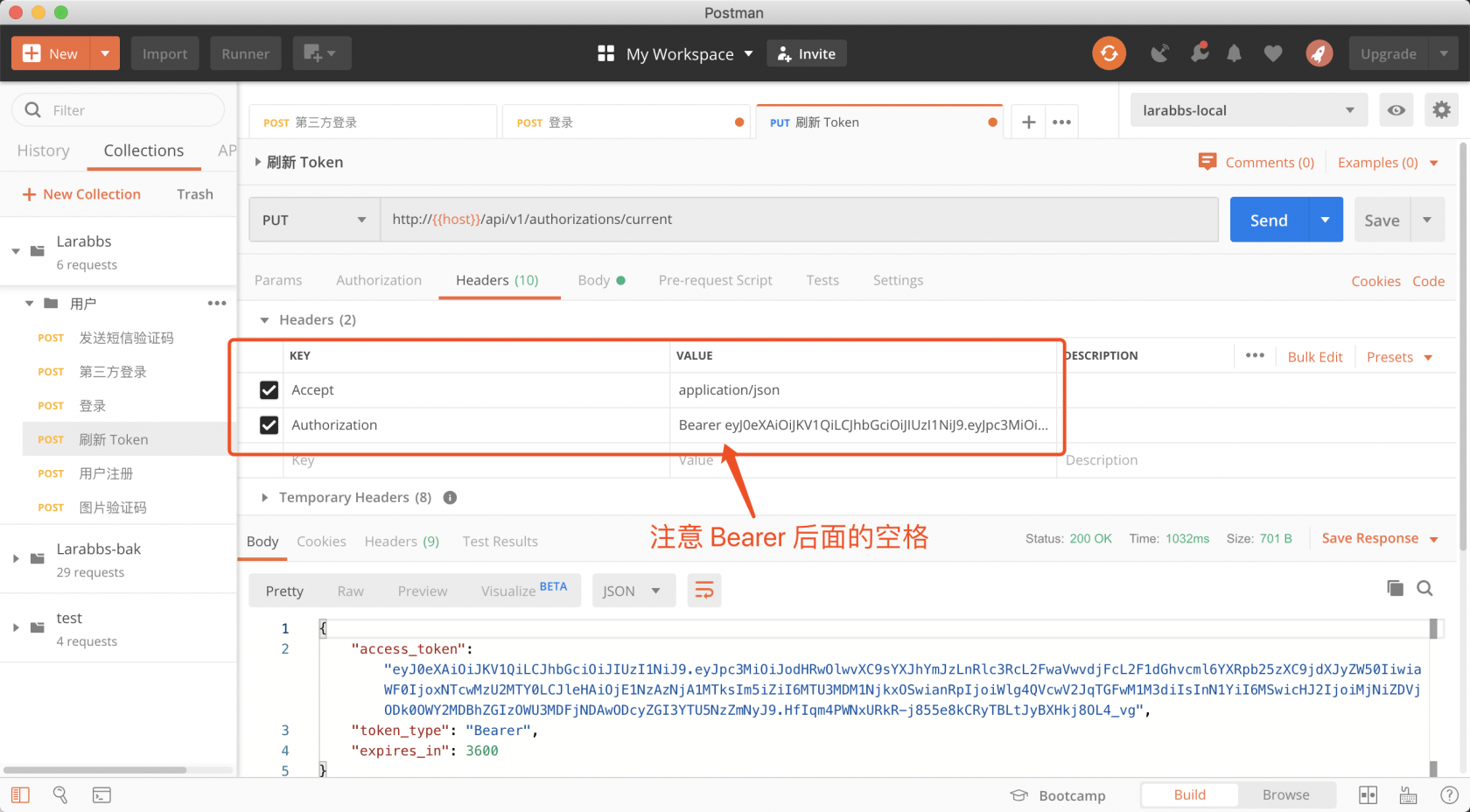Viewport: 1470px width, 812px height.
Task: Open JSON format dropdown
Action: click(633, 591)
